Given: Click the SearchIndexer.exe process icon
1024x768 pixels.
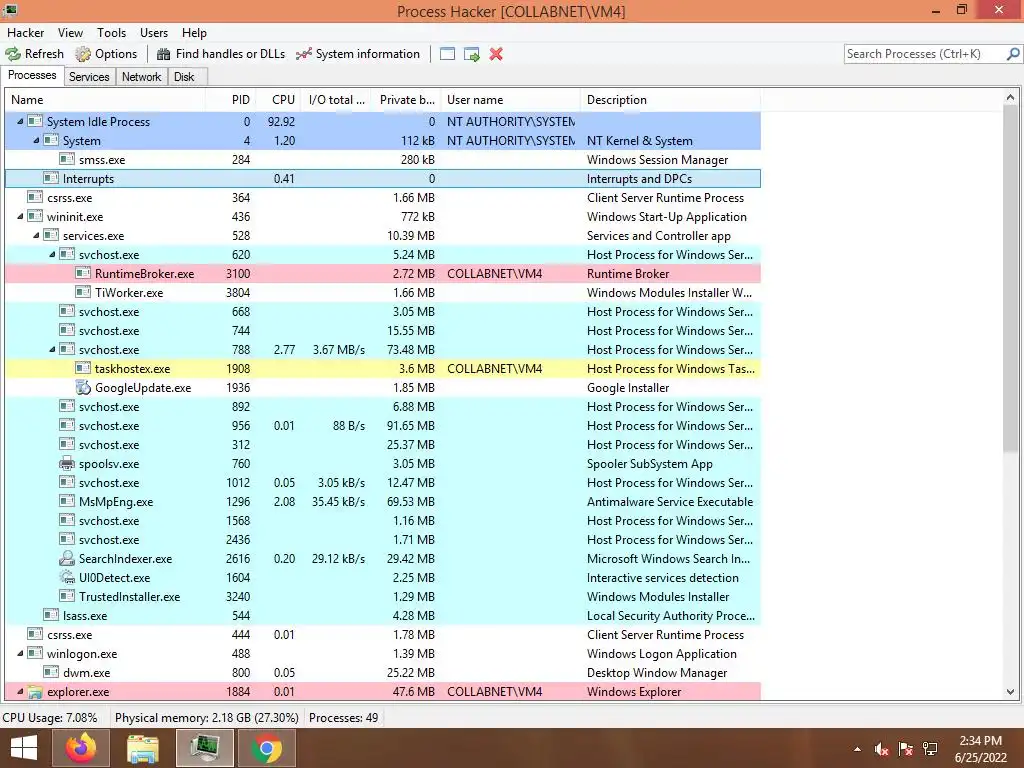Looking at the screenshot, I should coord(67,558).
